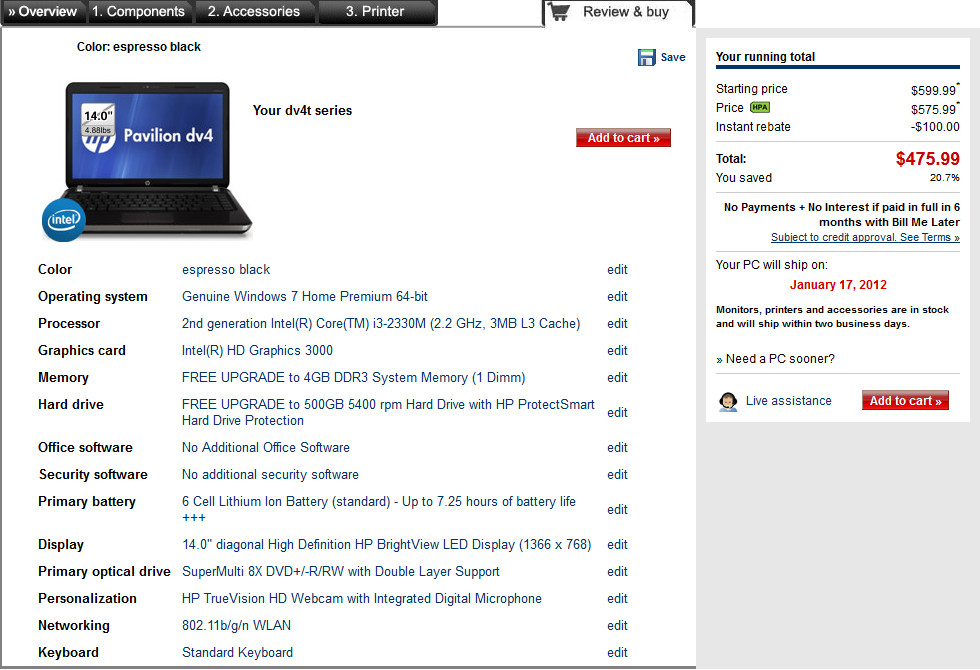Click the Your dv4t series heading
Viewport: 980px width, 670px height.
(x=302, y=111)
